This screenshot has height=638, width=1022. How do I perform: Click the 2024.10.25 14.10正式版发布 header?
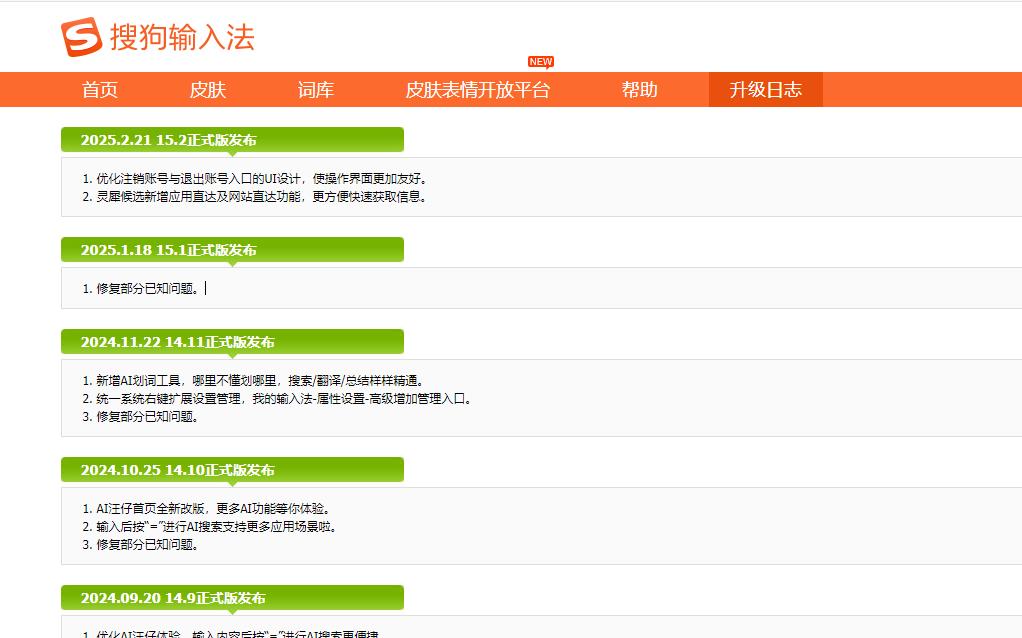click(x=233, y=471)
